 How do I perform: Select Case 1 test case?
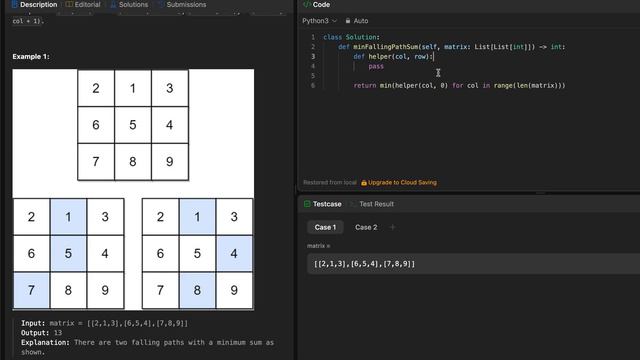coord(325,227)
